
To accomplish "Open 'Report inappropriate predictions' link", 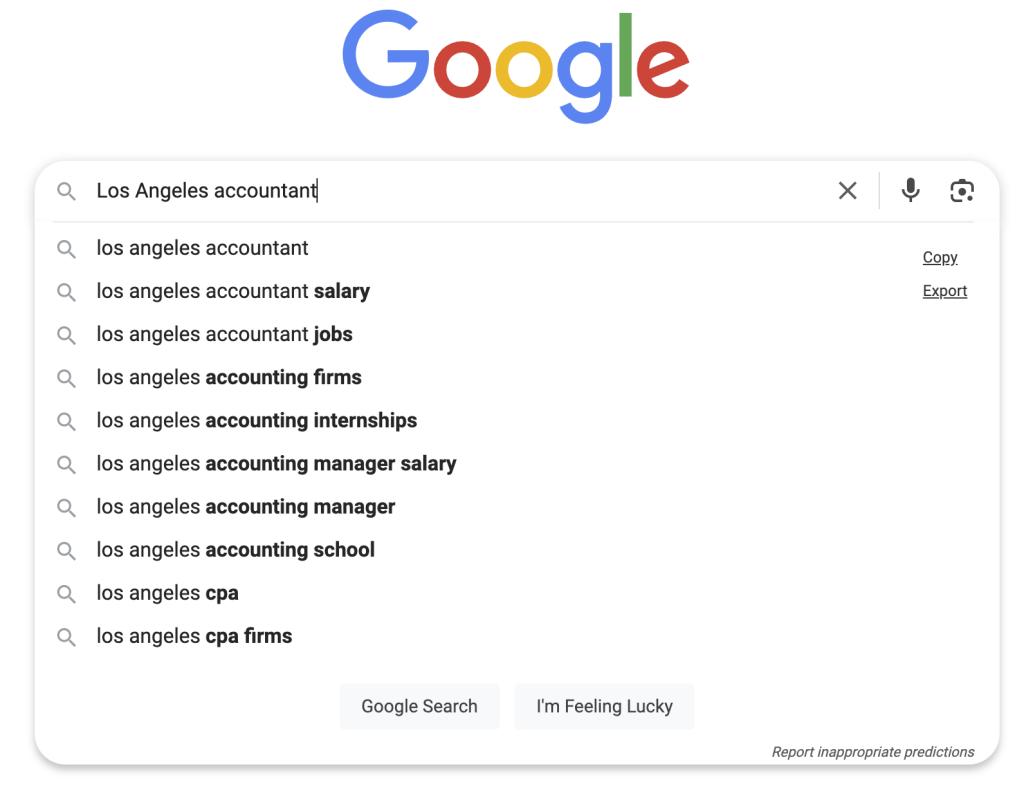I will click(x=873, y=752).
